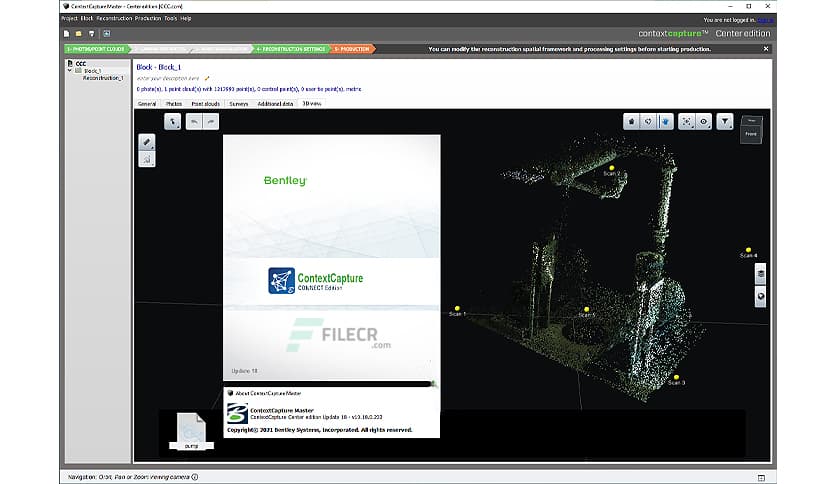Click the Redo arrow in the 3D view
The image size is (836, 484).
[211, 122]
